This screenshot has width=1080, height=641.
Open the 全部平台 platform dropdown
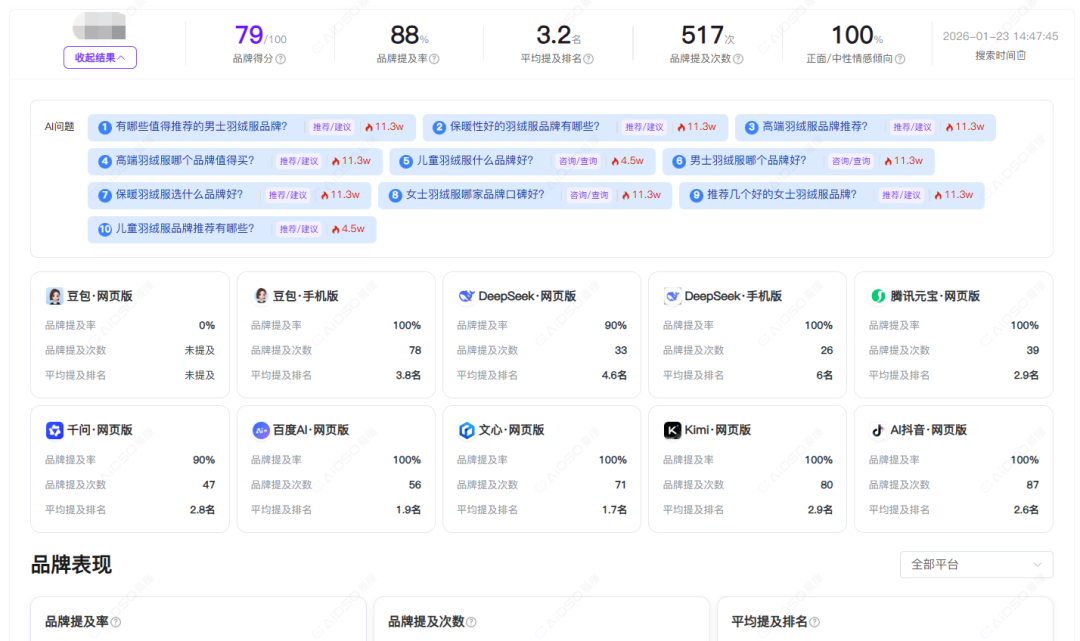coord(976,564)
